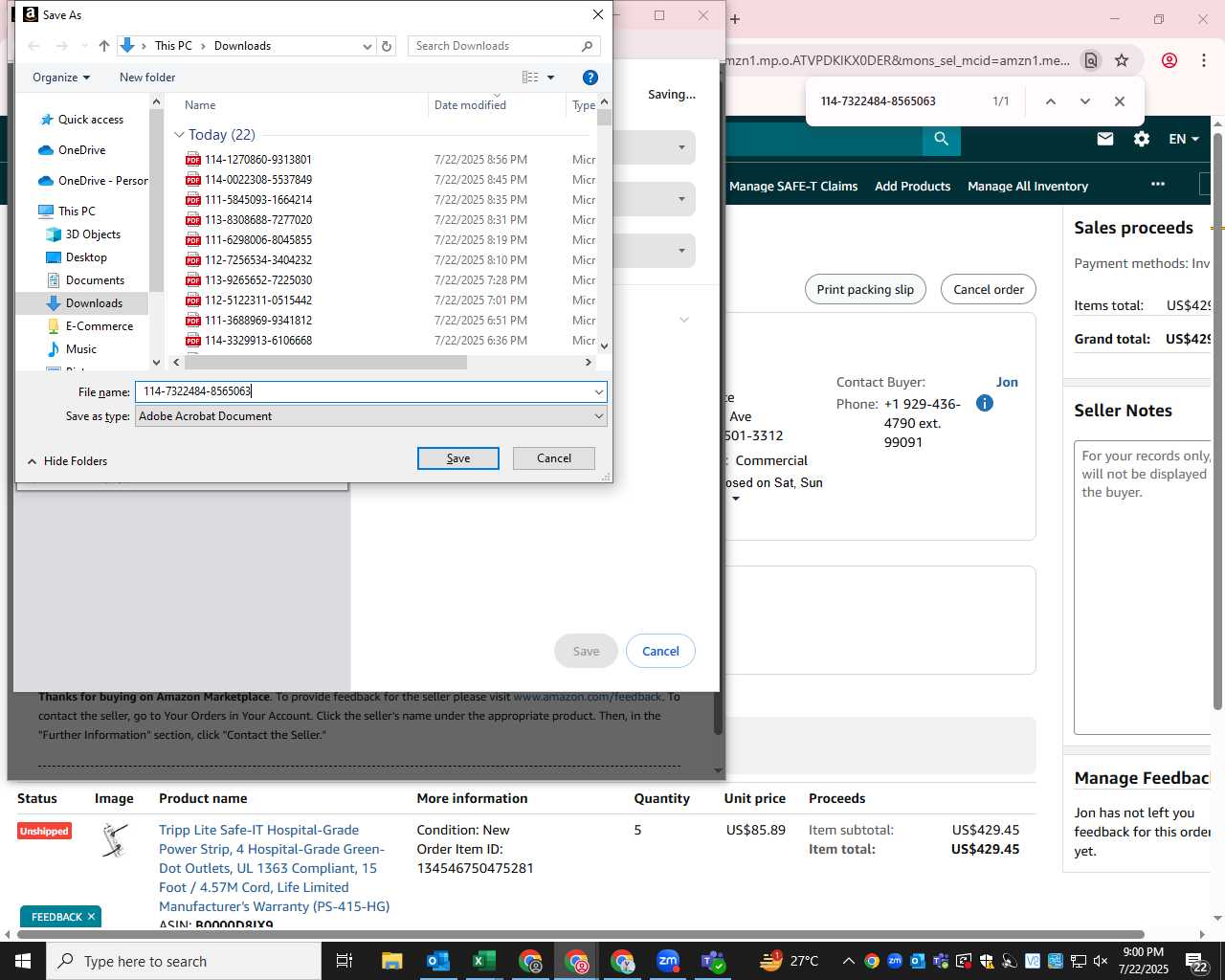Image resolution: width=1225 pixels, height=980 pixels.
Task: Open Quick access in navigation pane
Action: (x=90, y=120)
